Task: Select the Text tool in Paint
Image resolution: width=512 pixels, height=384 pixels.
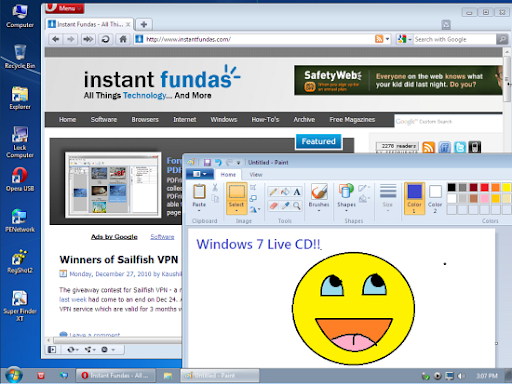Action: tap(297, 192)
